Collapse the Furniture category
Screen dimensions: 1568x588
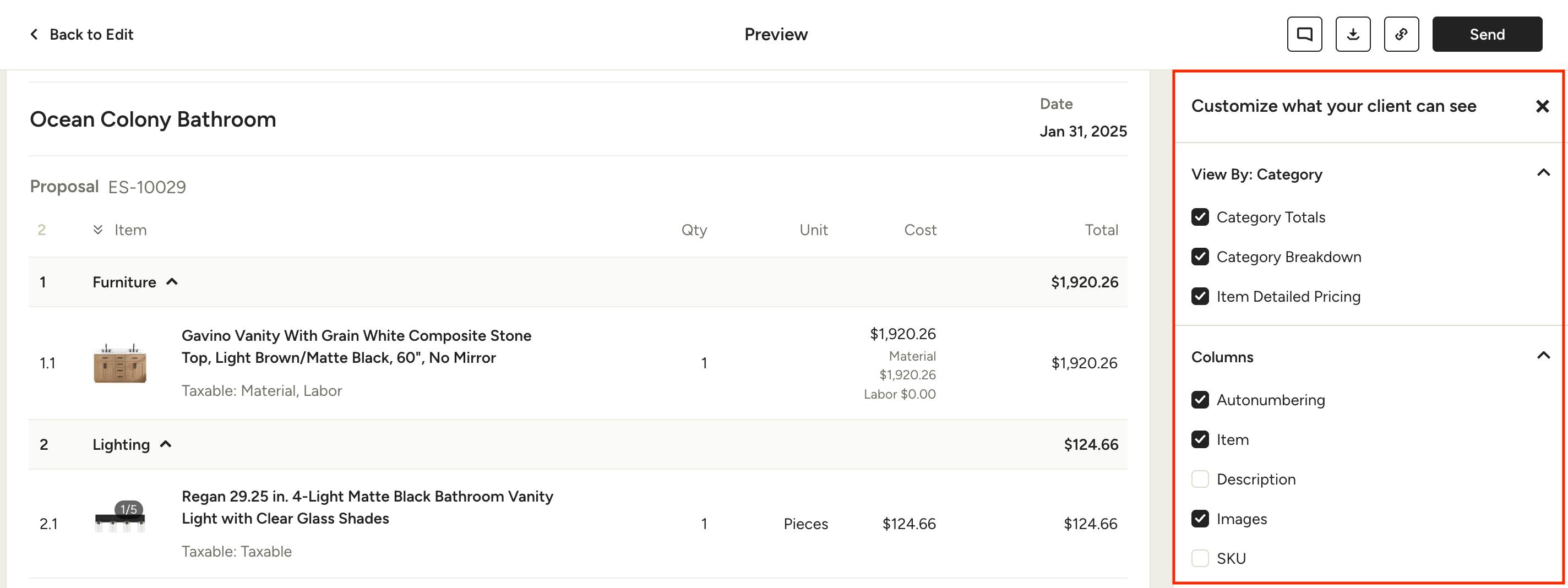[172, 282]
